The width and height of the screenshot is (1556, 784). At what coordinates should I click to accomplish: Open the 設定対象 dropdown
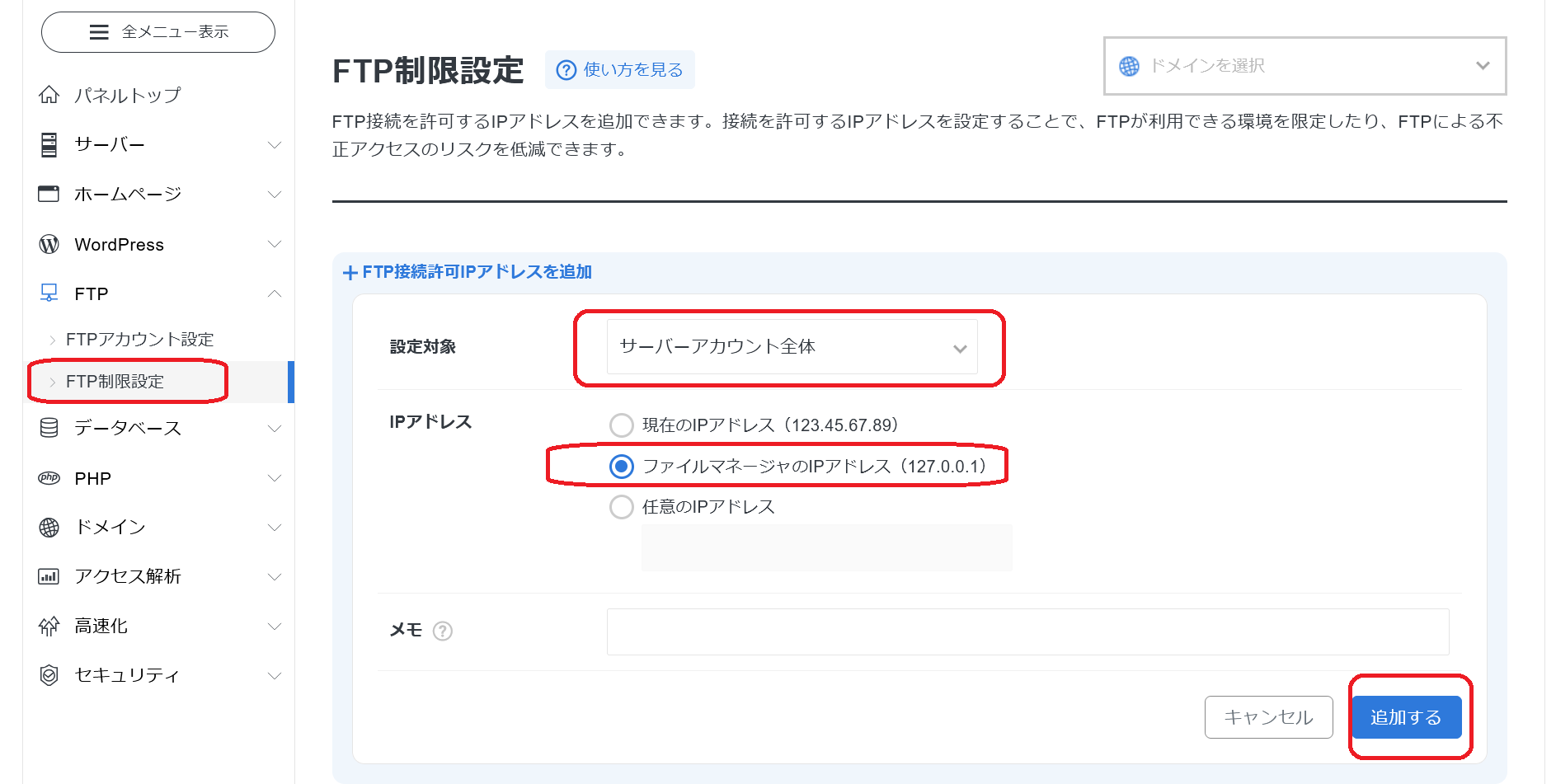click(792, 347)
